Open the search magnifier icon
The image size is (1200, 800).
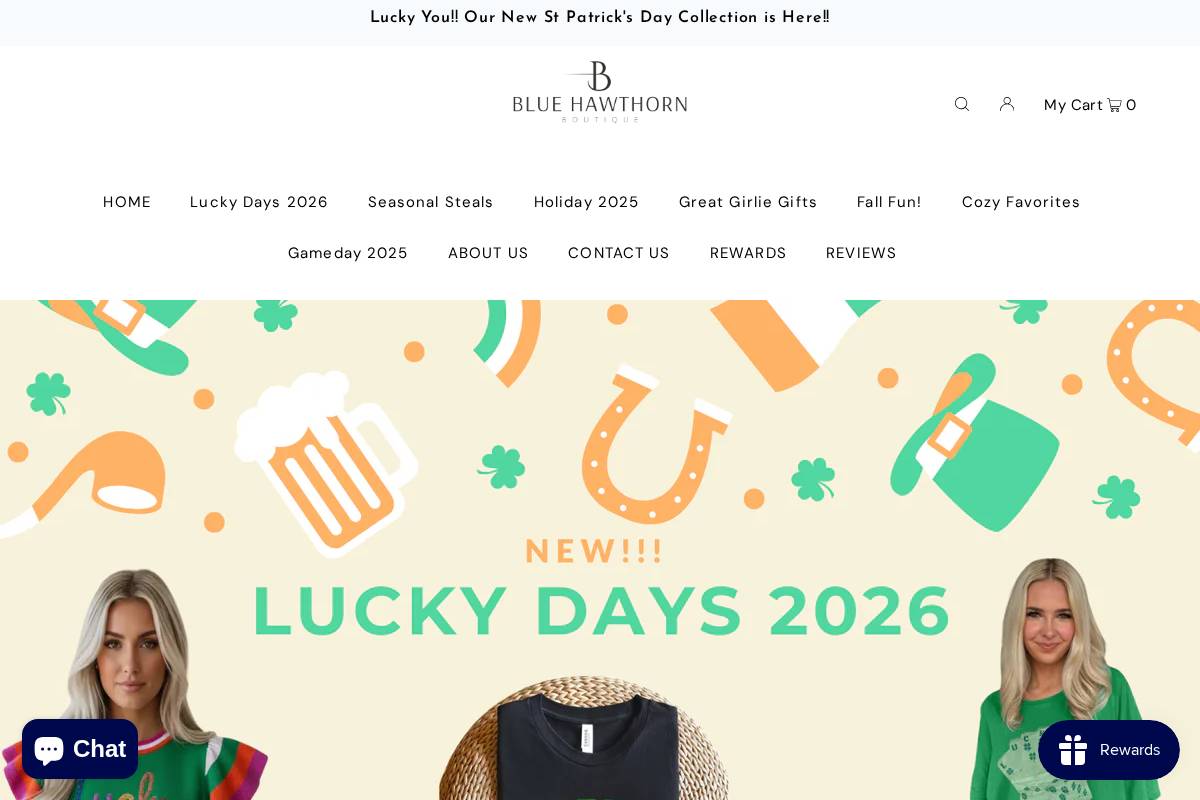[961, 104]
